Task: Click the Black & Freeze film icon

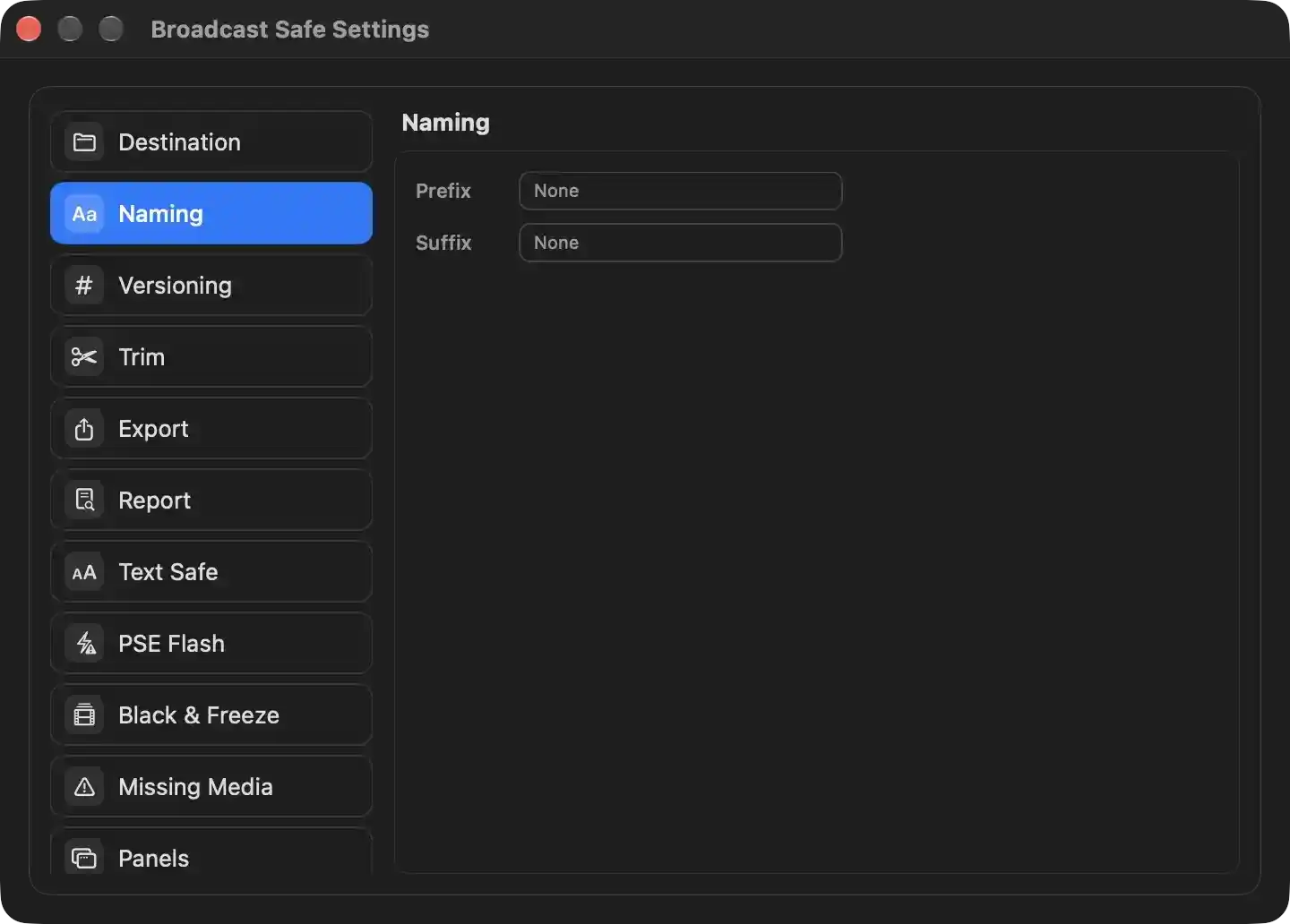Action: [x=84, y=715]
